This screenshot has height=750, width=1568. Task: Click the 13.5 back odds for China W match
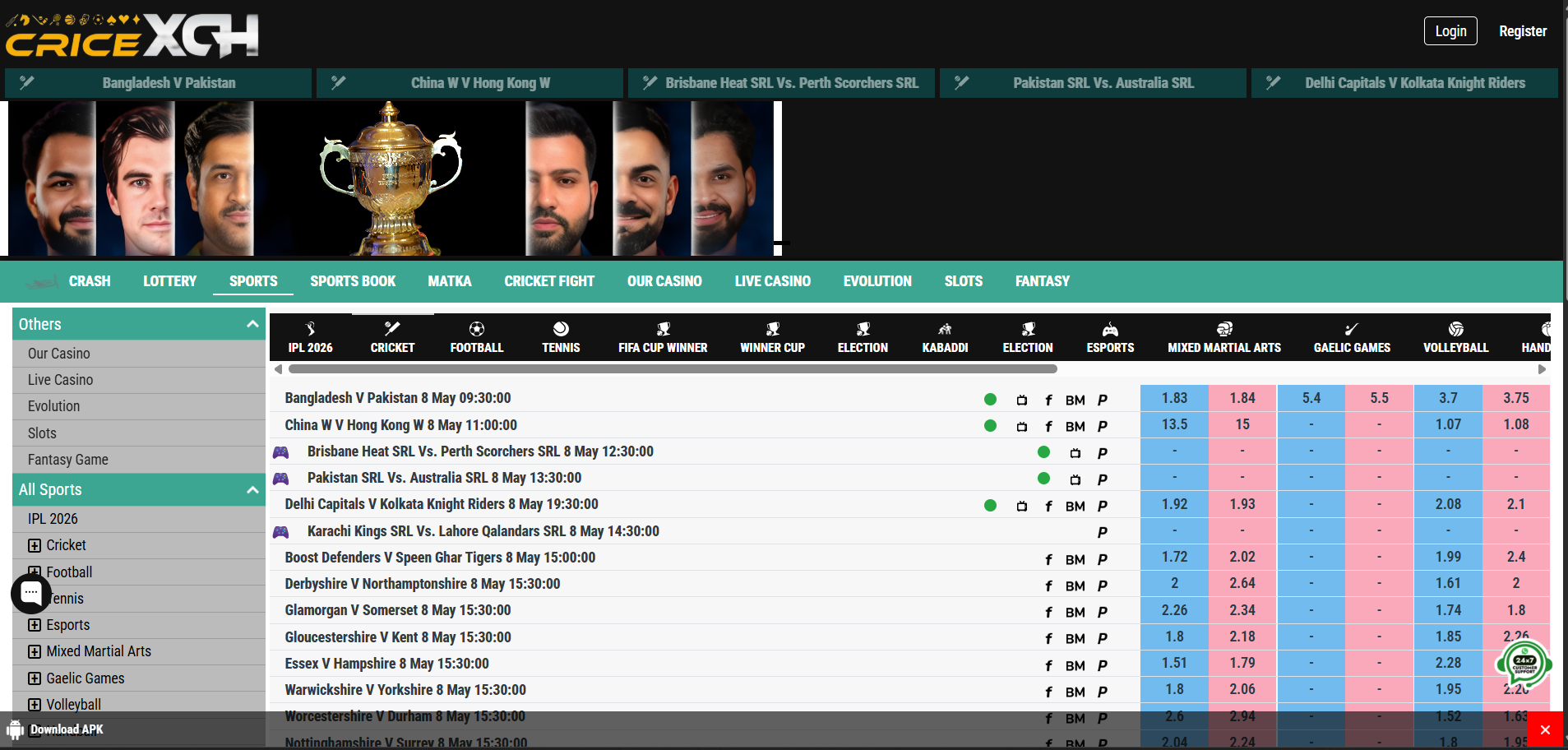pyautogui.click(x=1174, y=424)
